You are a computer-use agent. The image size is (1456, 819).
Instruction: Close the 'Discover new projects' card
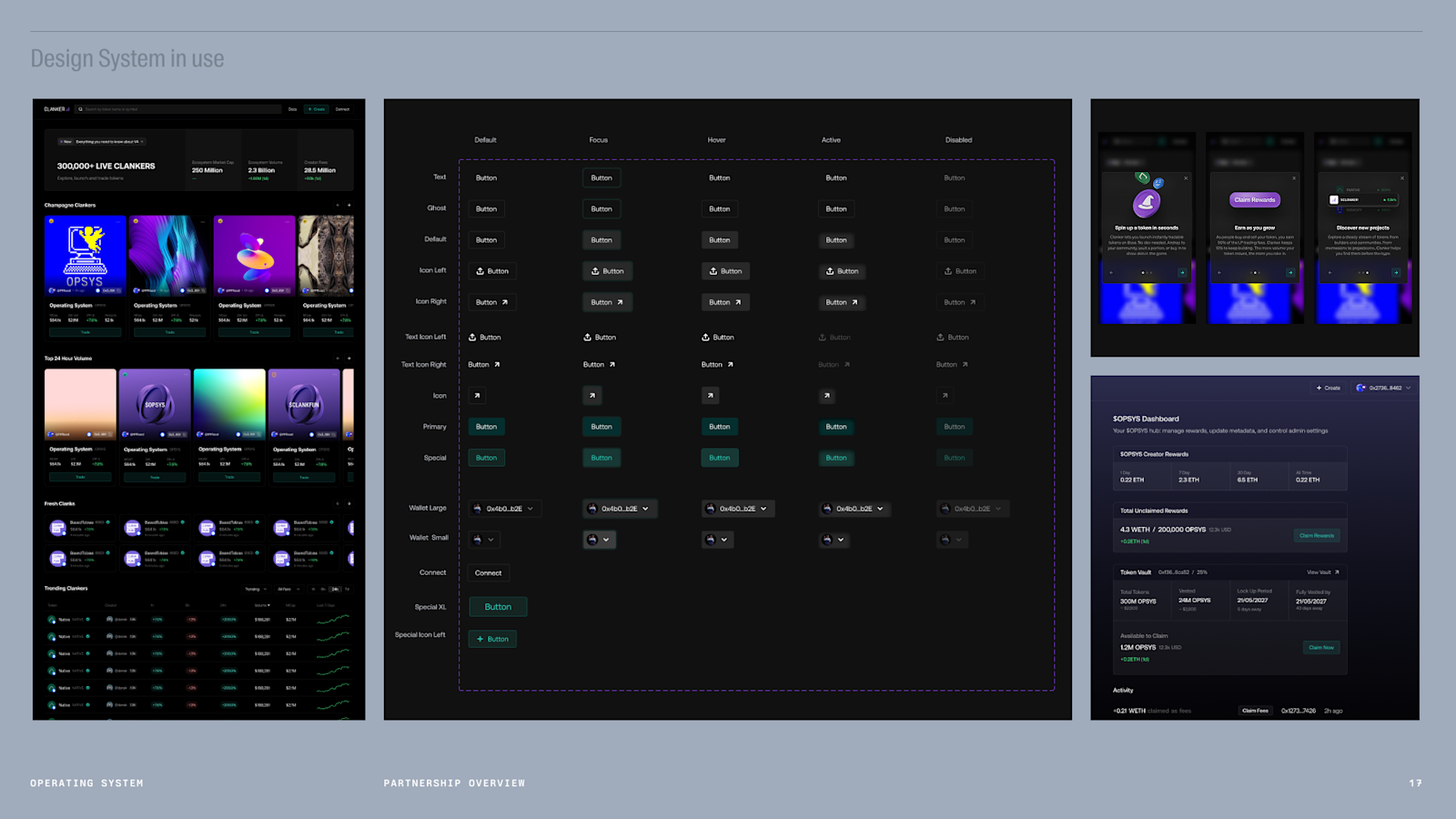tap(1402, 178)
